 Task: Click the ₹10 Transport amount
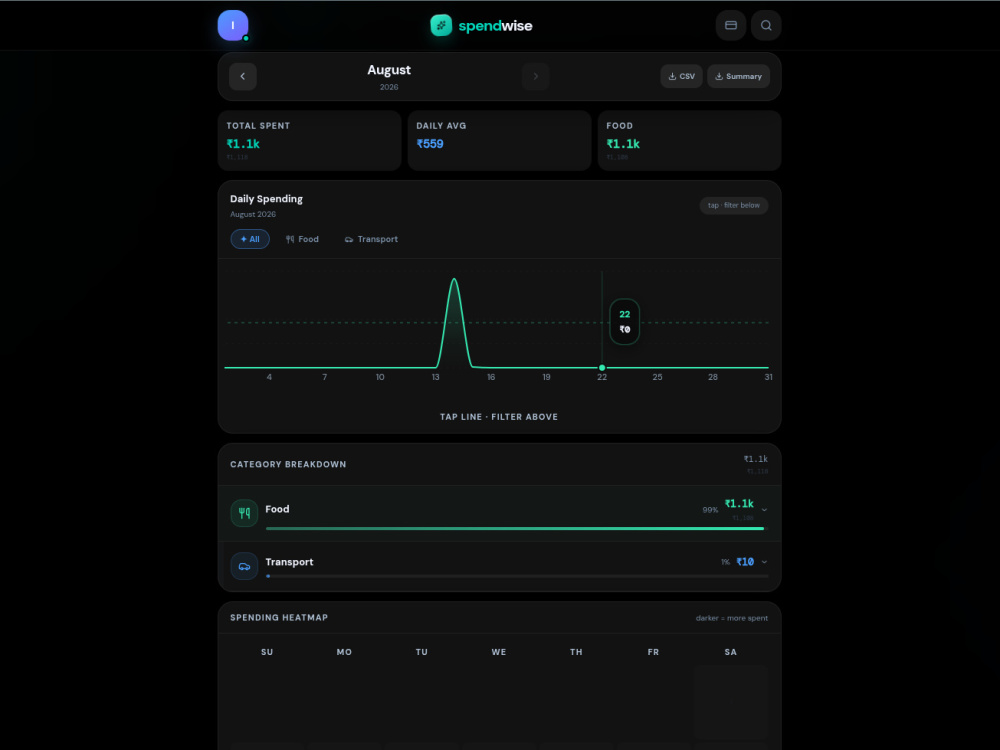(x=745, y=562)
